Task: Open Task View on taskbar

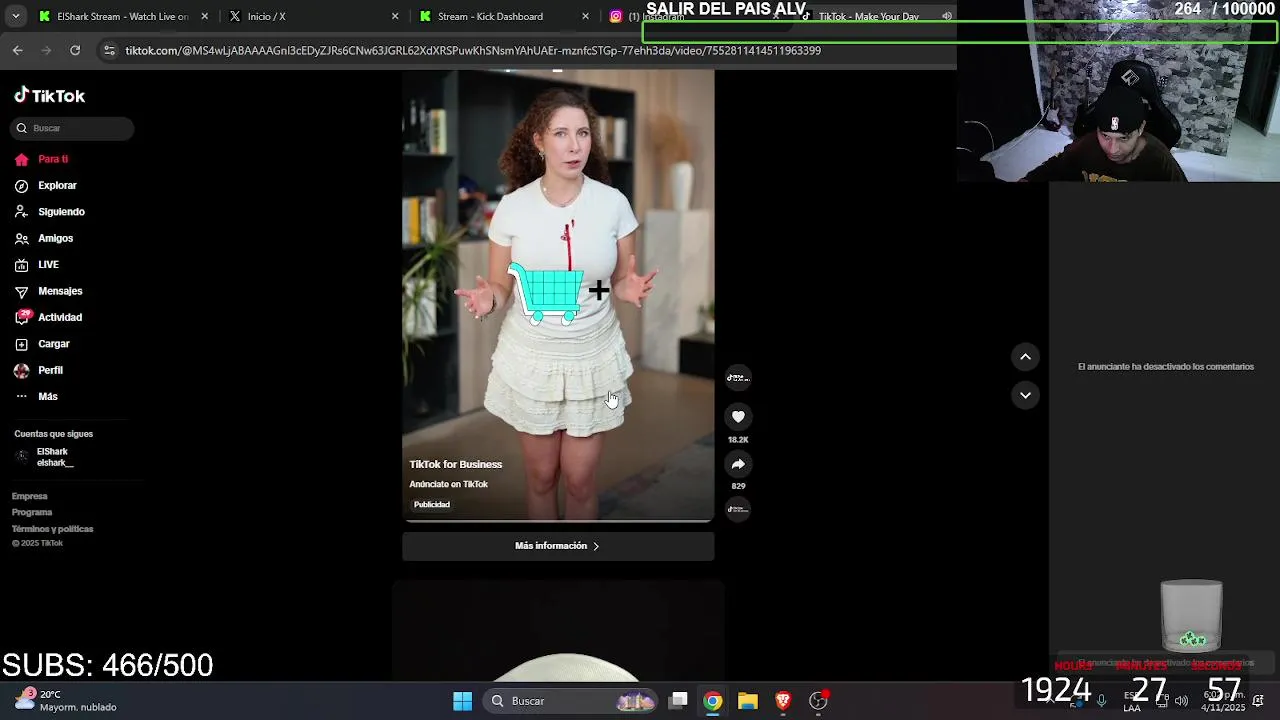Action: 678,701
